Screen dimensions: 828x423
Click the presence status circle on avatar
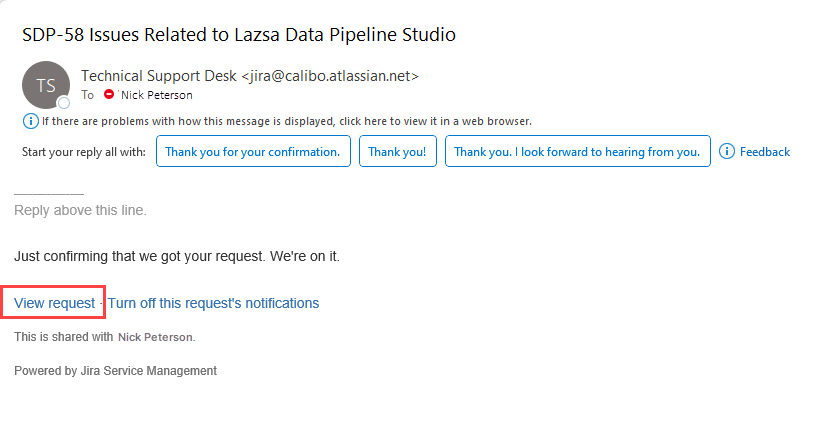63,102
